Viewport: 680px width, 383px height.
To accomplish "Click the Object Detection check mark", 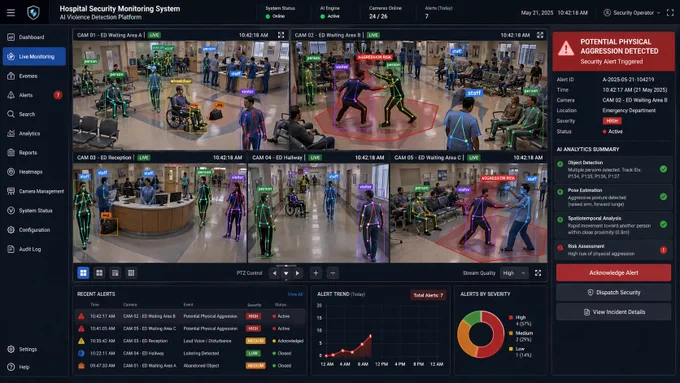I will point(663,169).
